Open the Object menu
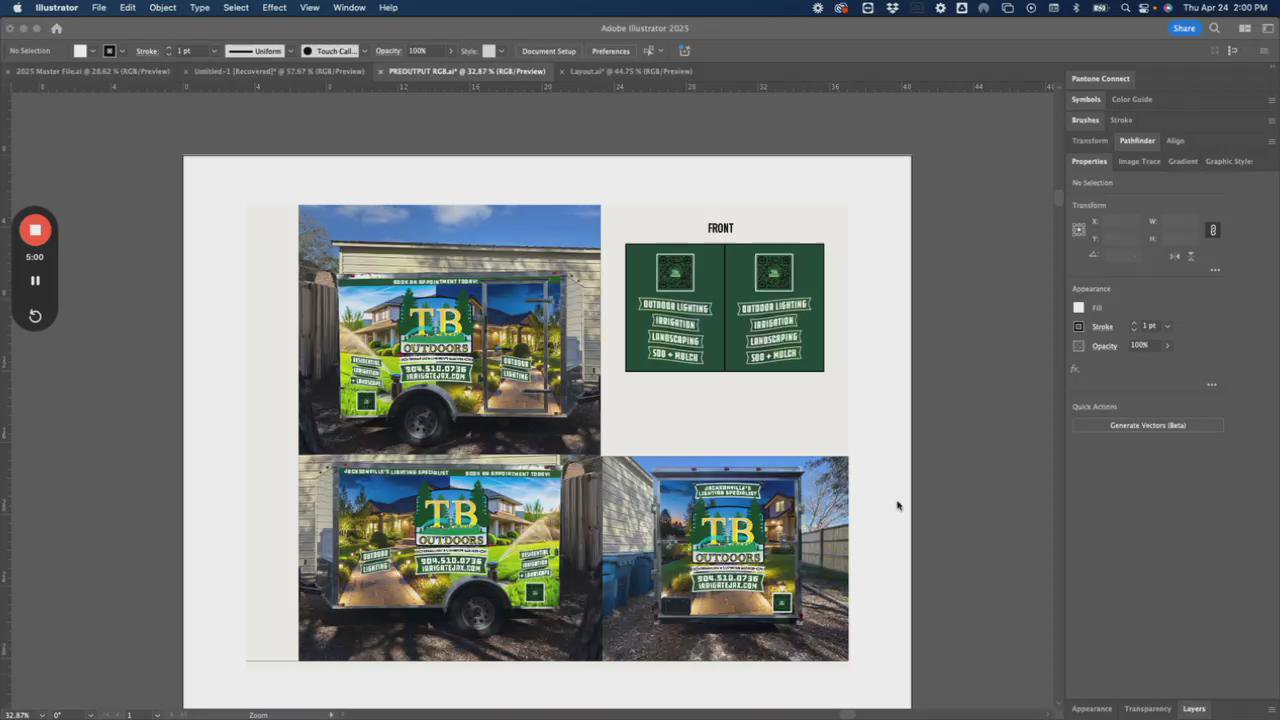Viewport: 1280px width, 720px height. [163, 8]
